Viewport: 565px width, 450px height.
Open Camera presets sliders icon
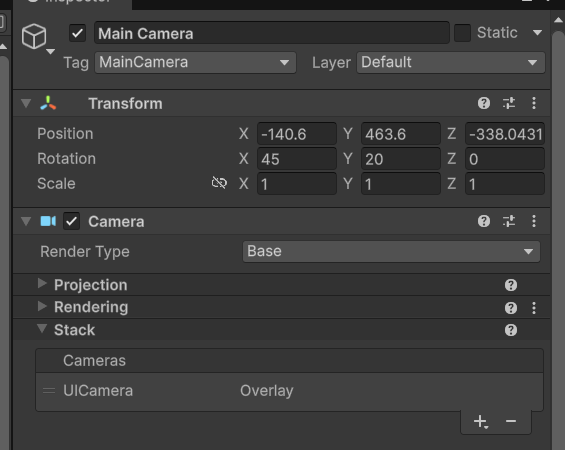(509, 221)
